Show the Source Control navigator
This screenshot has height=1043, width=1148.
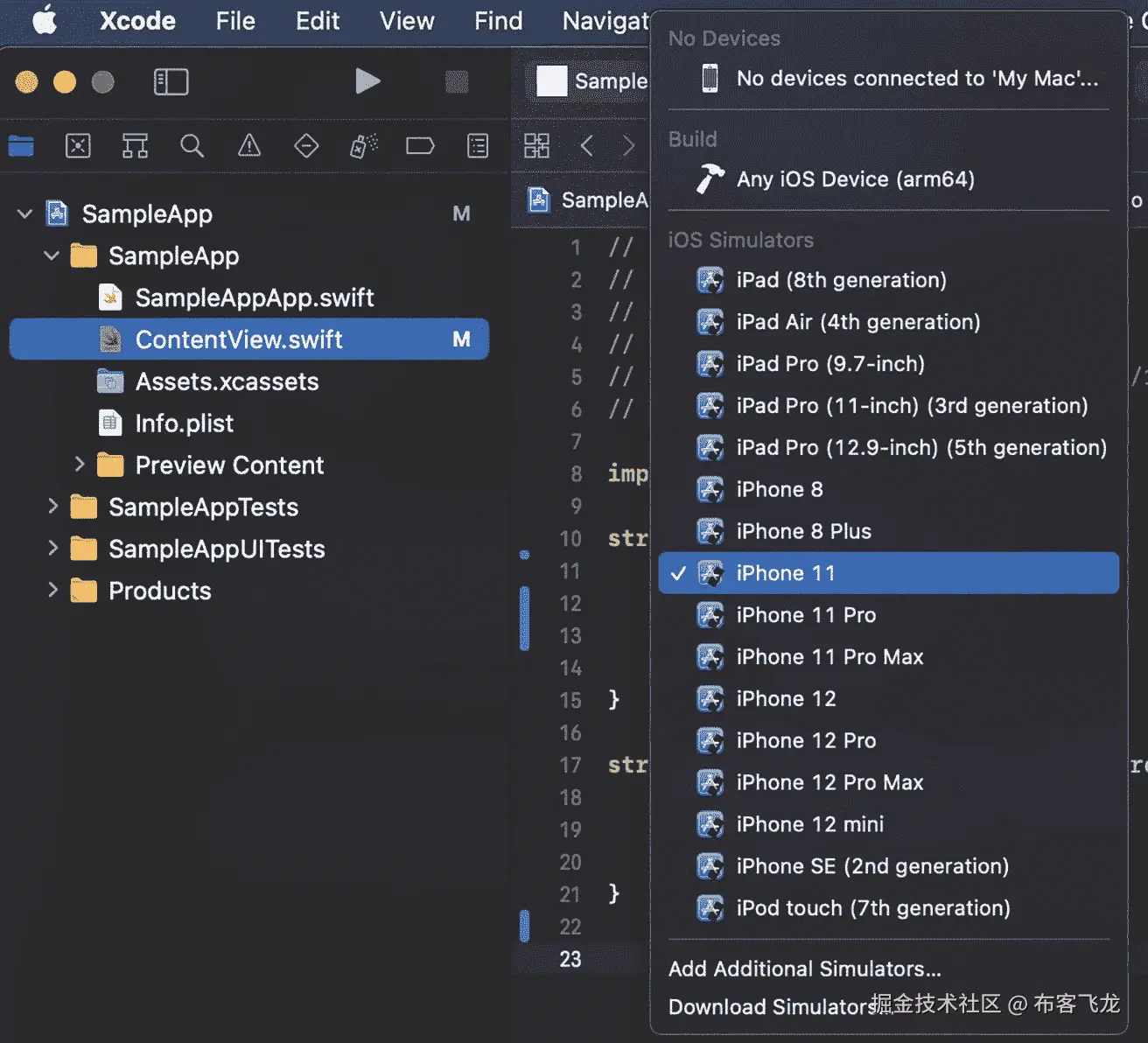pos(78,145)
